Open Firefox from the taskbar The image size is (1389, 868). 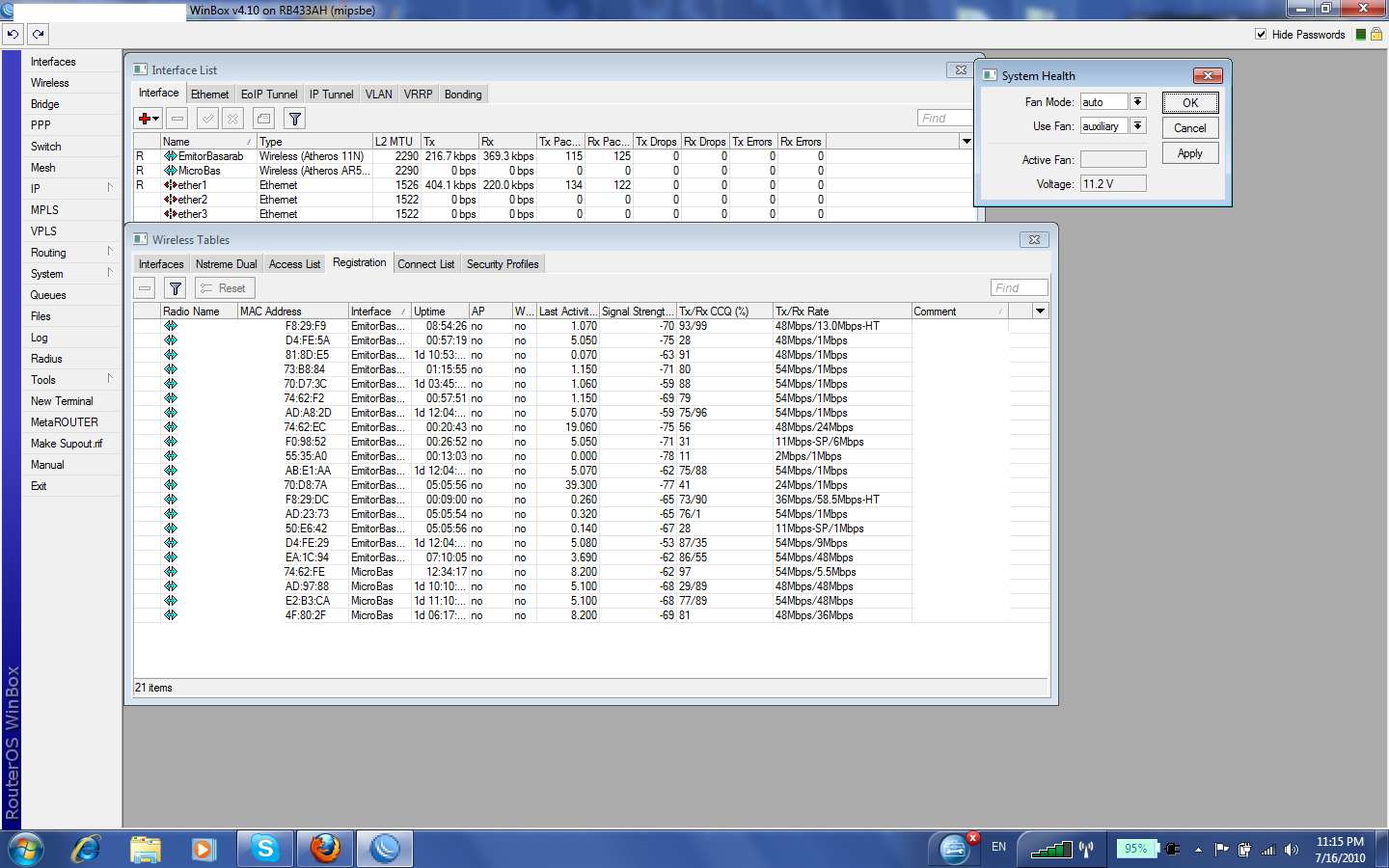point(325,849)
